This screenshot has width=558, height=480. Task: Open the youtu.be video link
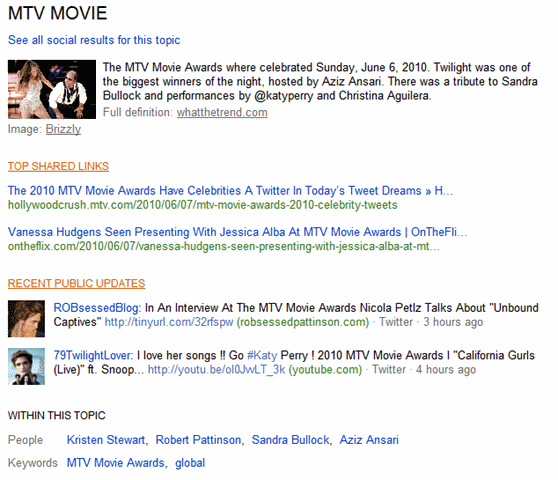click(x=216, y=370)
